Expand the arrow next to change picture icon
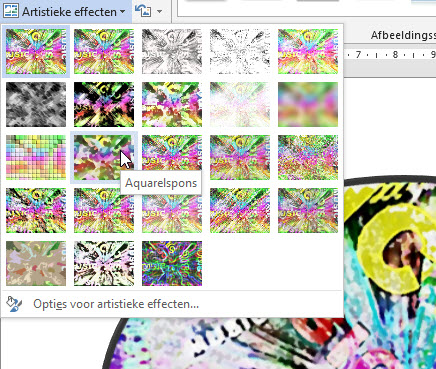The width and height of the screenshot is (436, 369). [160, 12]
